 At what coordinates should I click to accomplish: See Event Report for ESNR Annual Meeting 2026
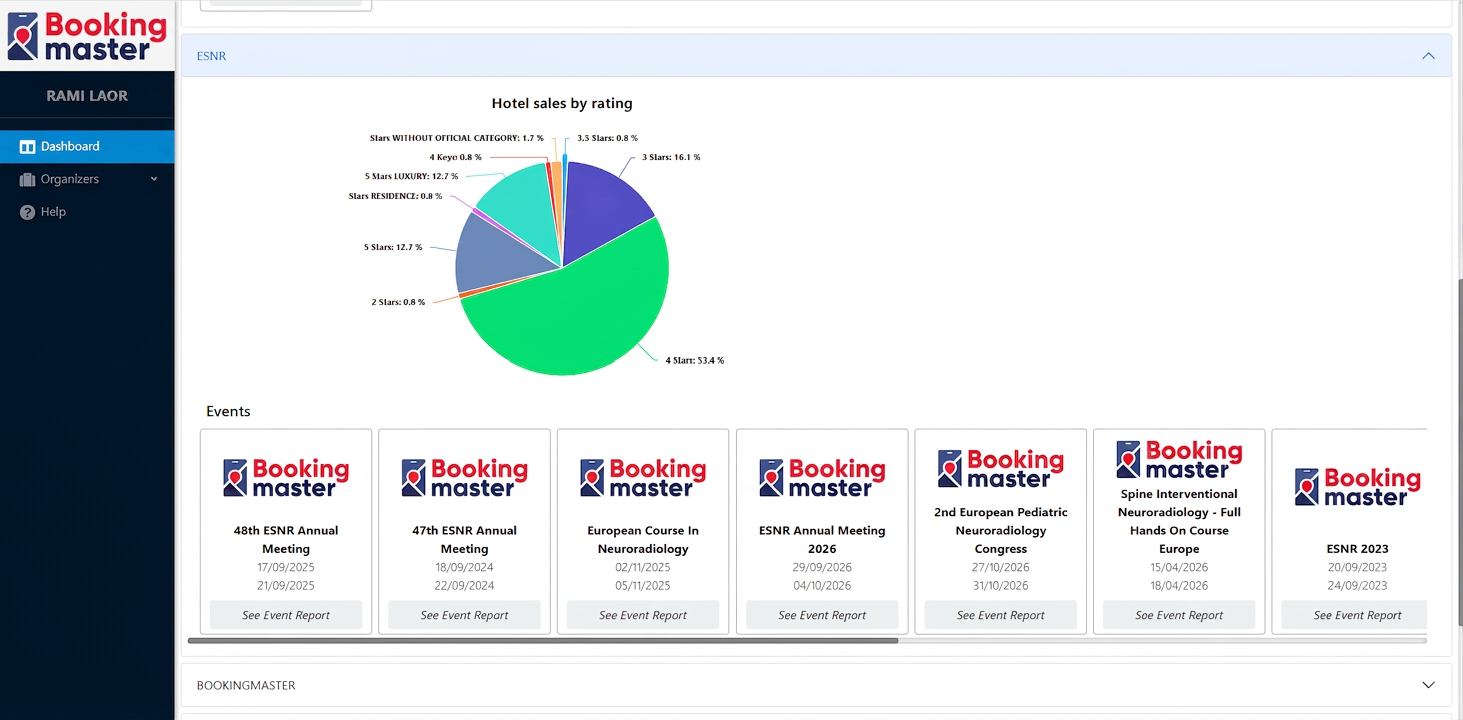[x=822, y=615]
